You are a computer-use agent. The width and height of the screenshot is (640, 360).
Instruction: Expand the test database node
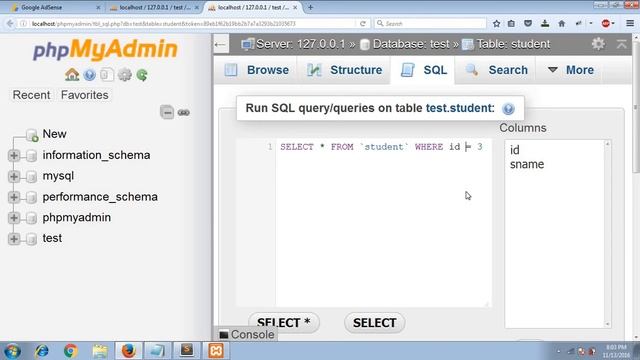coord(14,238)
